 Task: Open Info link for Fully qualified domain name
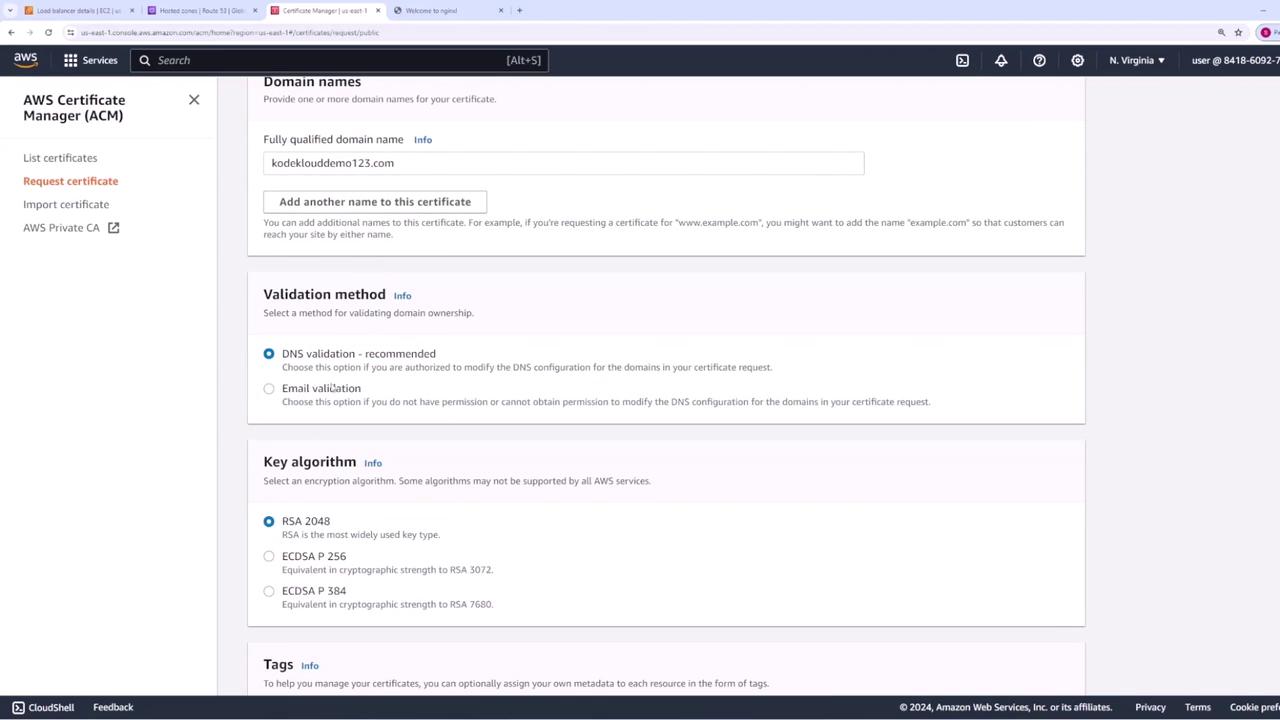[x=423, y=140]
